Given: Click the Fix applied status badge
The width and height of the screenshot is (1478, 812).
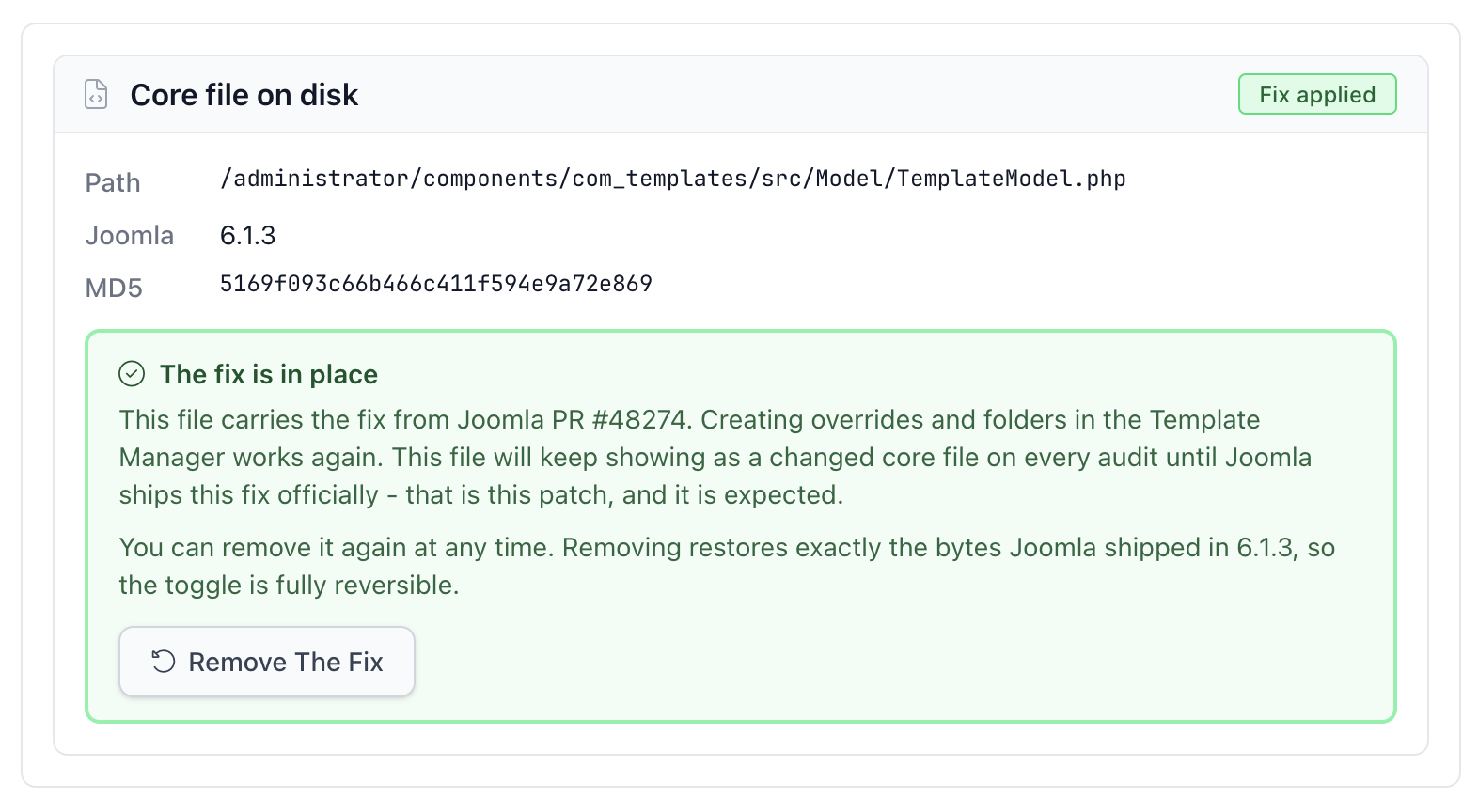Looking at the screenshot, I should pyautogui.click(x=1317, y=94).
